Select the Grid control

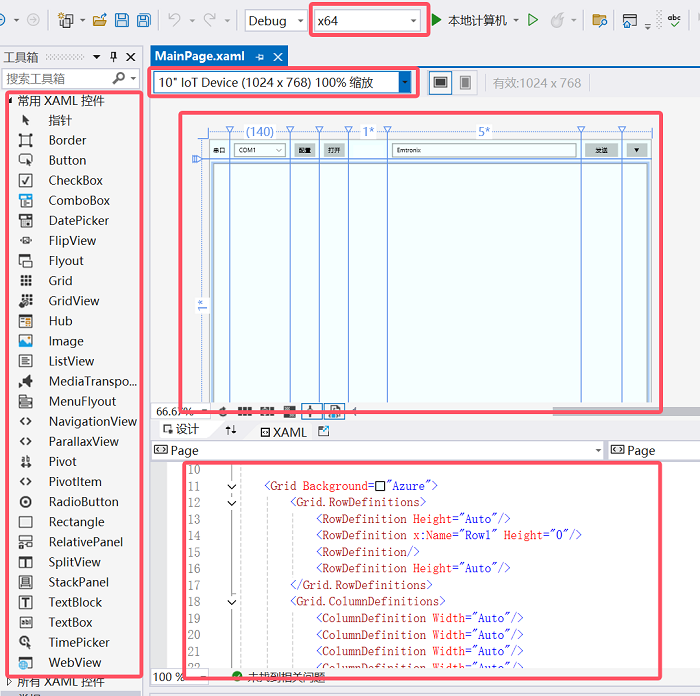(60, 281)
